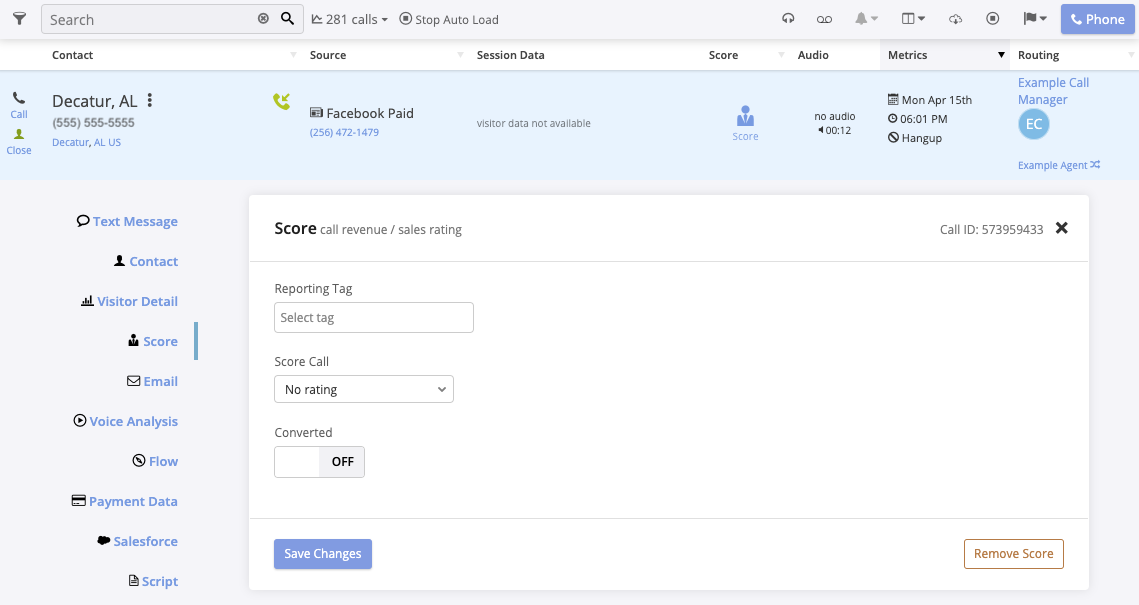This screenshot has width=1139, height=605.
Task: Click Stop Auto Load
Action: click(x=449, y=20)
